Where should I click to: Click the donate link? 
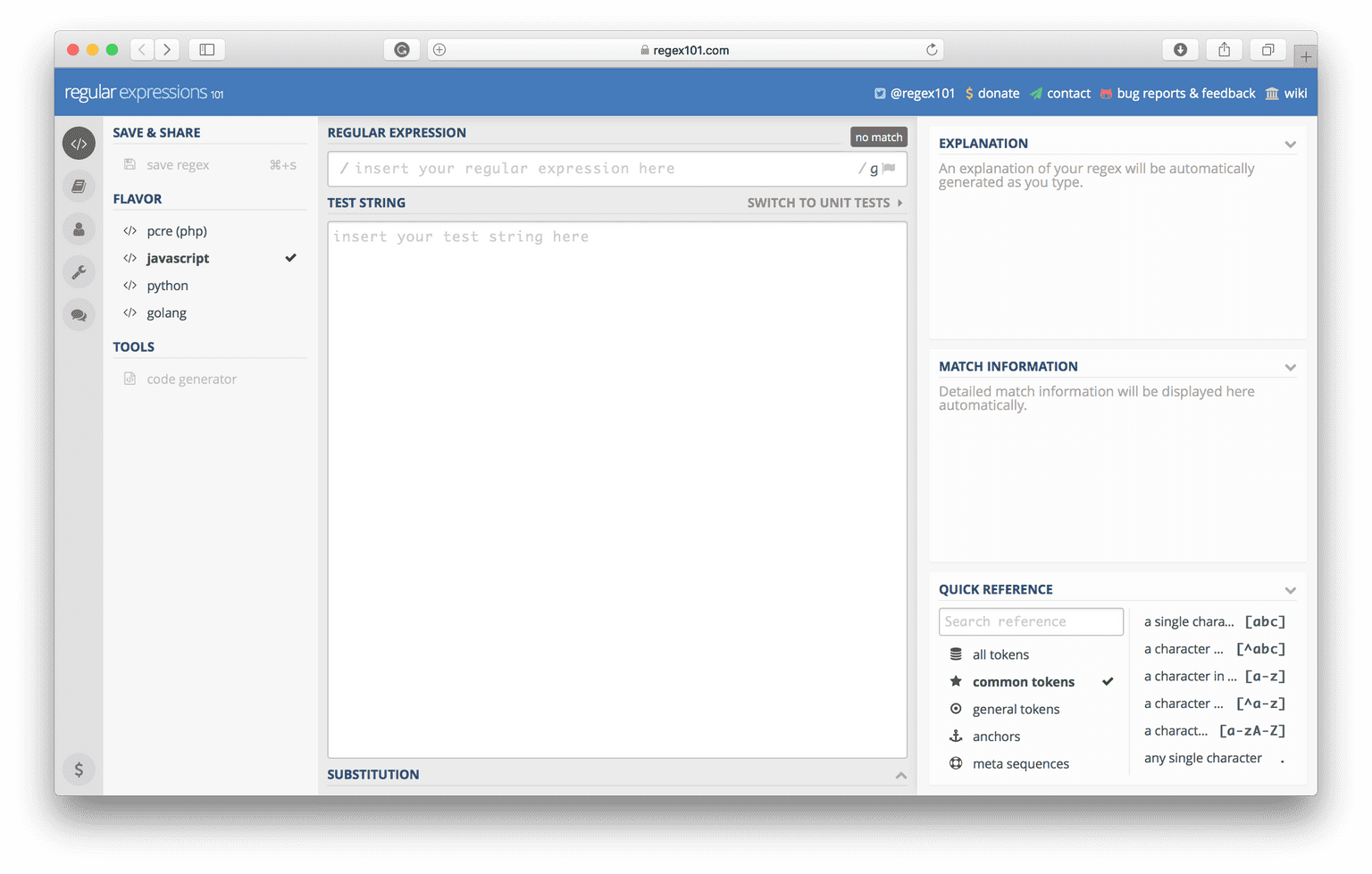[998, 93]
